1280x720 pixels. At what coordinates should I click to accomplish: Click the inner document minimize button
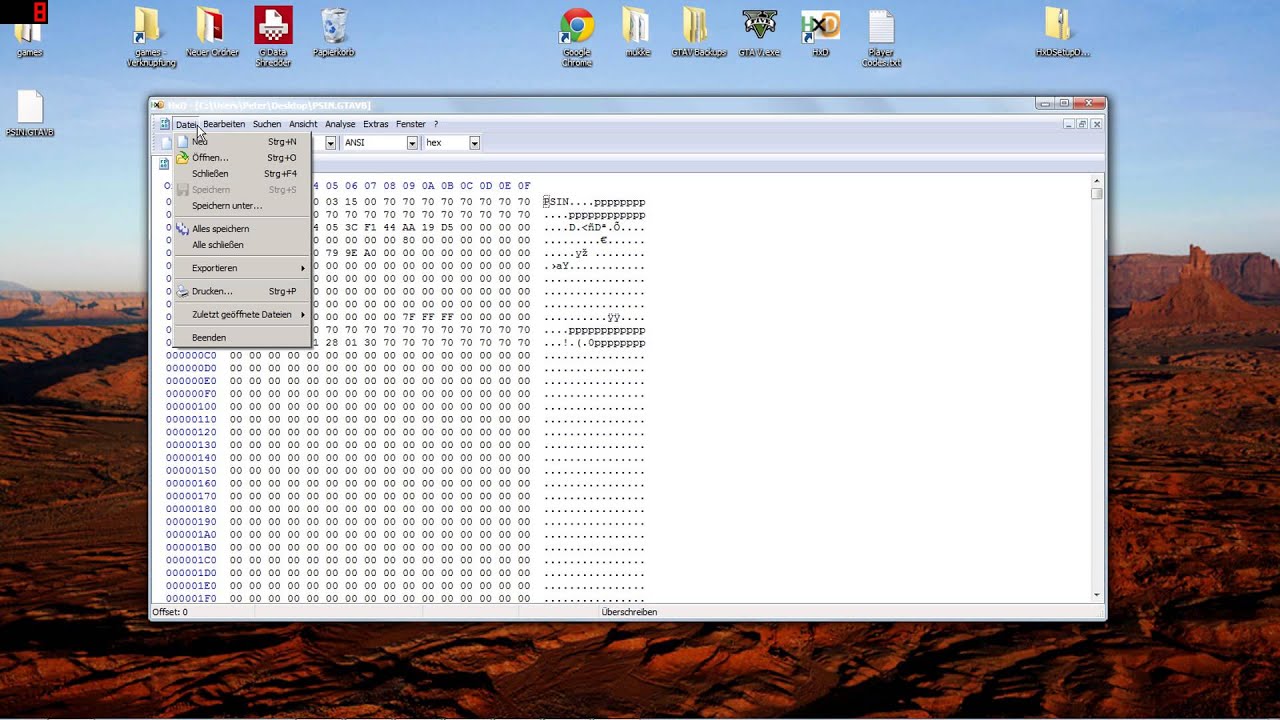[x=1069, y=124]
